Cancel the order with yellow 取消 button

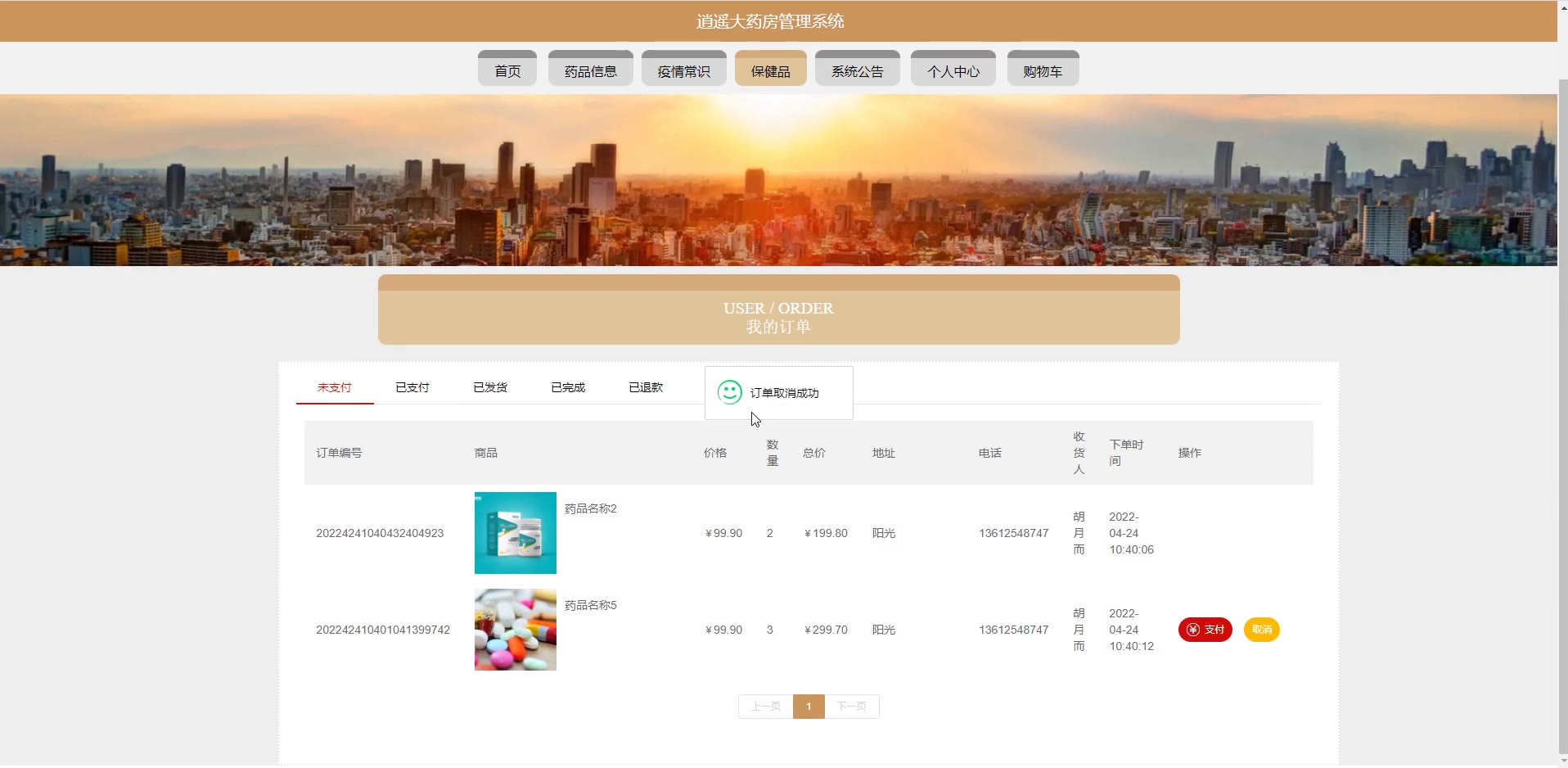[1261, 630]
